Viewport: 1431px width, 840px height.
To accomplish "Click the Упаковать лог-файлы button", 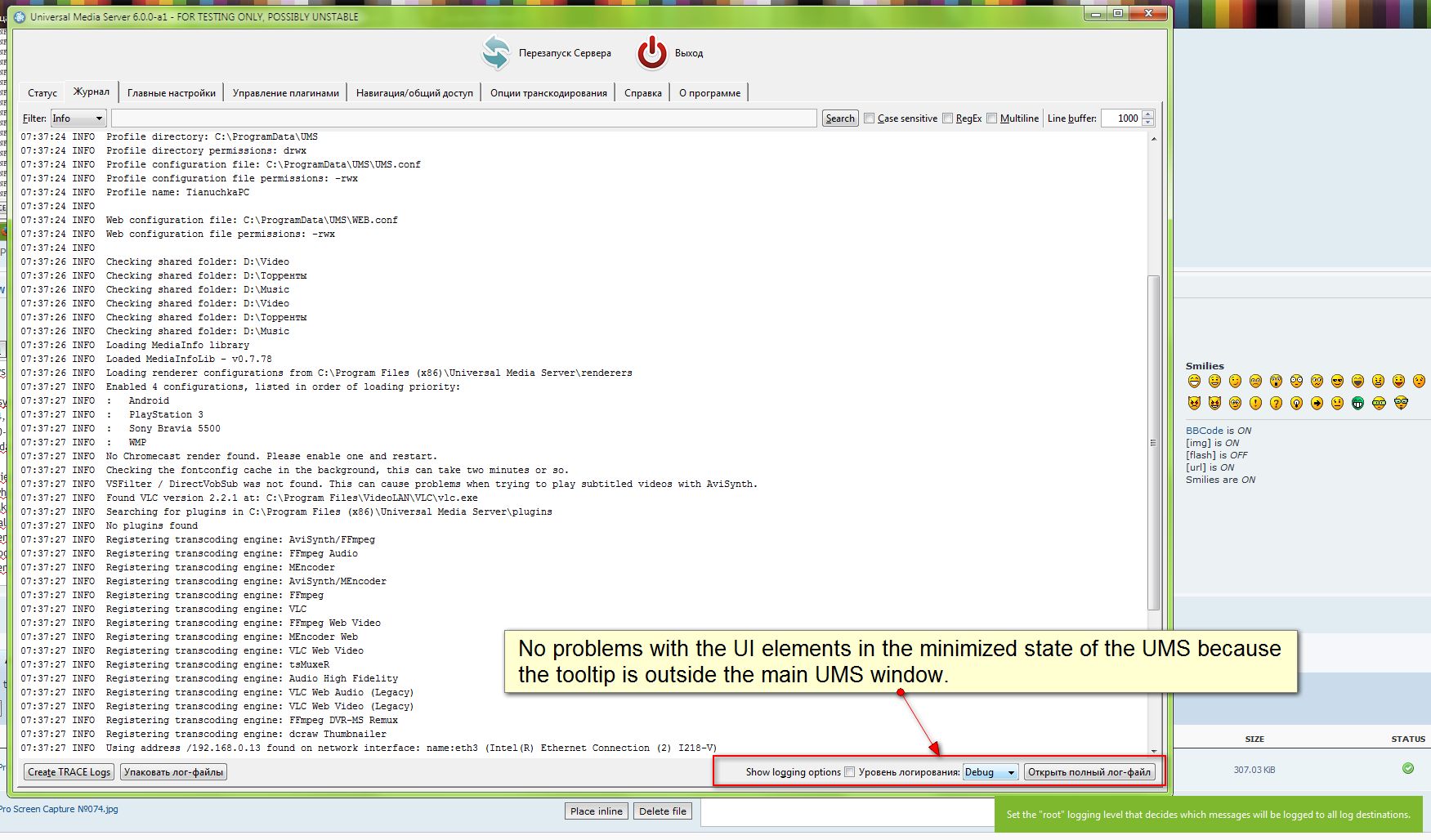I will (x=173, y=772).
